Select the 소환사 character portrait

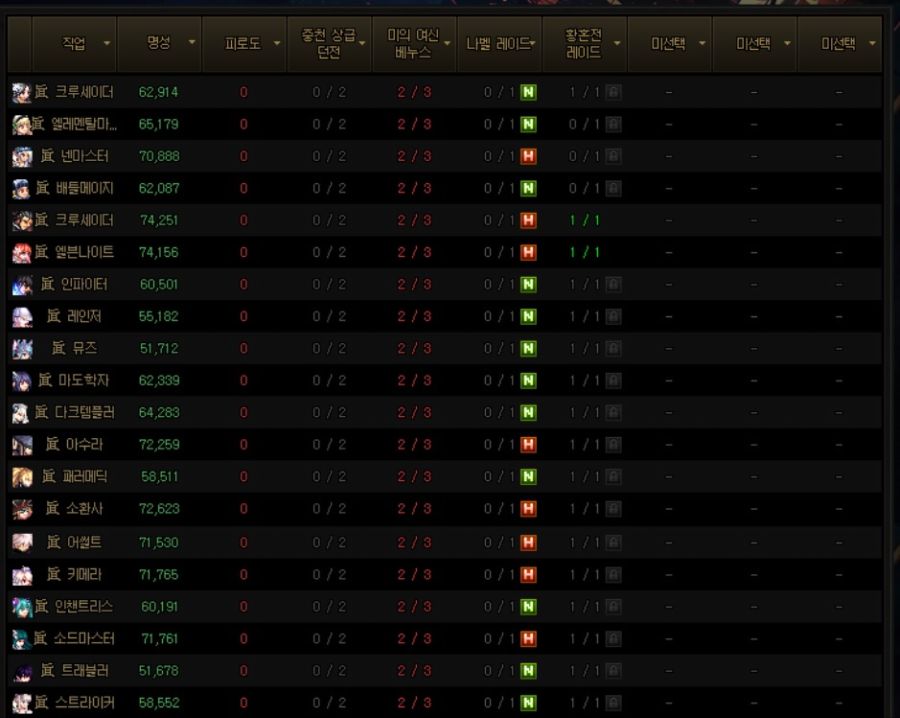(22, 509)
